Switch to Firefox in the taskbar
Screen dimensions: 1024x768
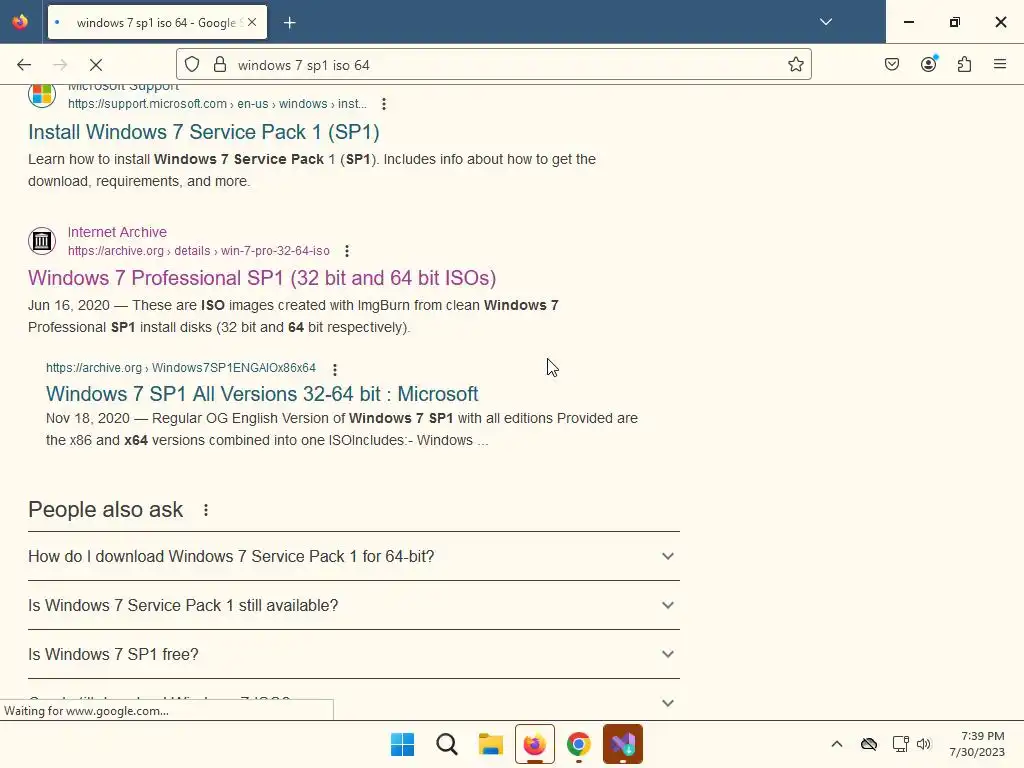535,744
